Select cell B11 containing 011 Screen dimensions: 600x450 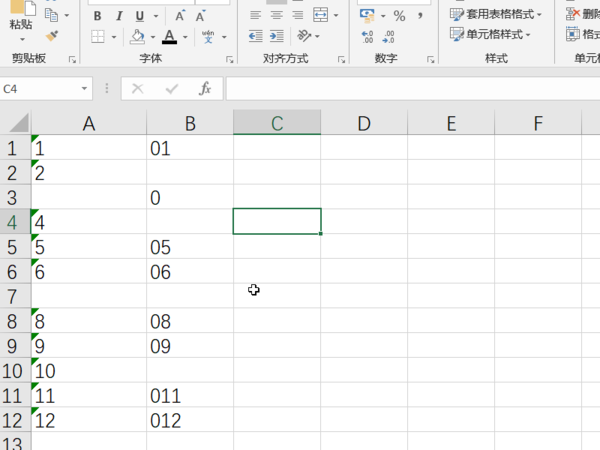[x=190, y=396]
